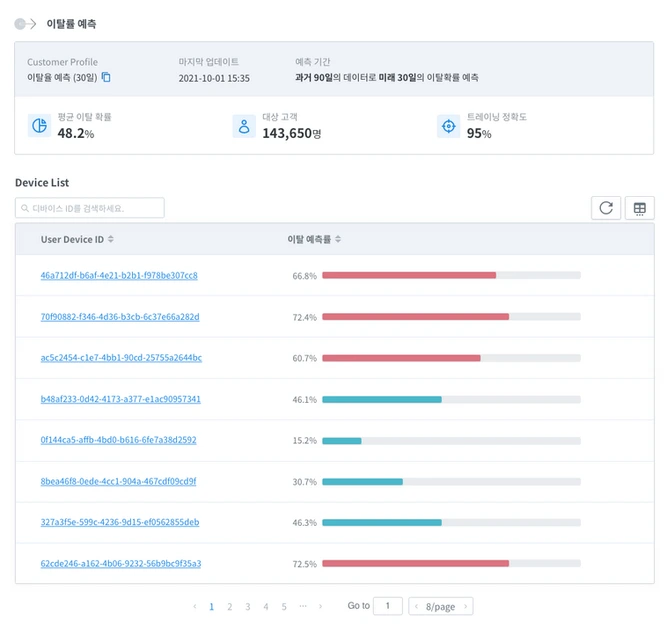667x641 pixels.
Task: Click the 66.8% churn progress bar
Action: 451,275
